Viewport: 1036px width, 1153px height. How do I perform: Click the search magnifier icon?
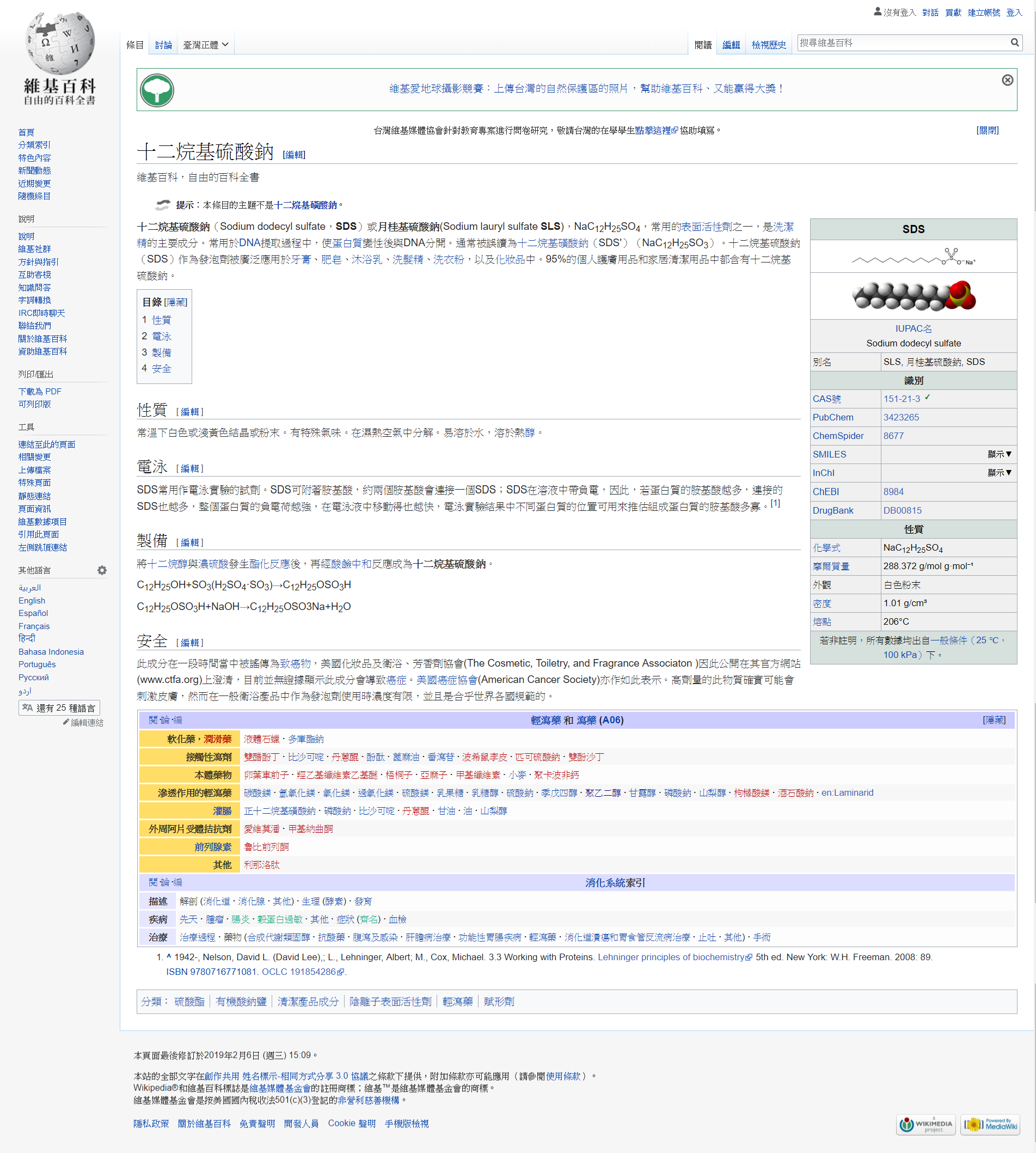point(1014,42)
